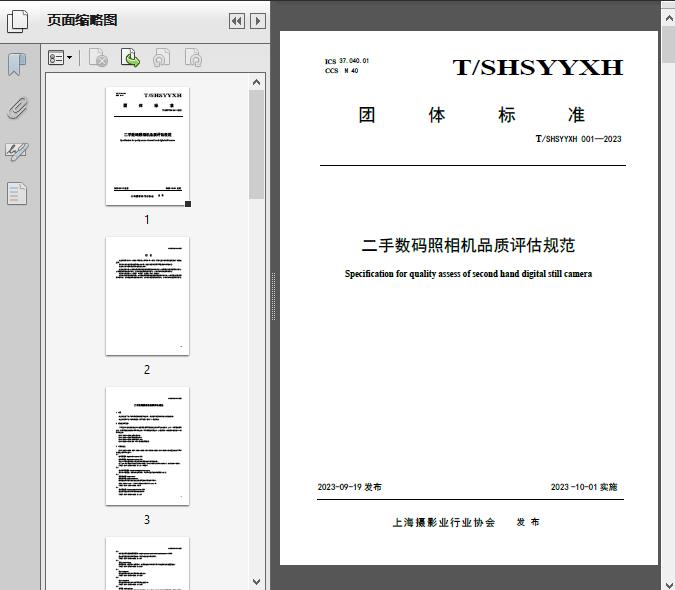Click the 2023-09-19 发布 date text
This screenshot has width=675, height=590.
coord(350,487)
